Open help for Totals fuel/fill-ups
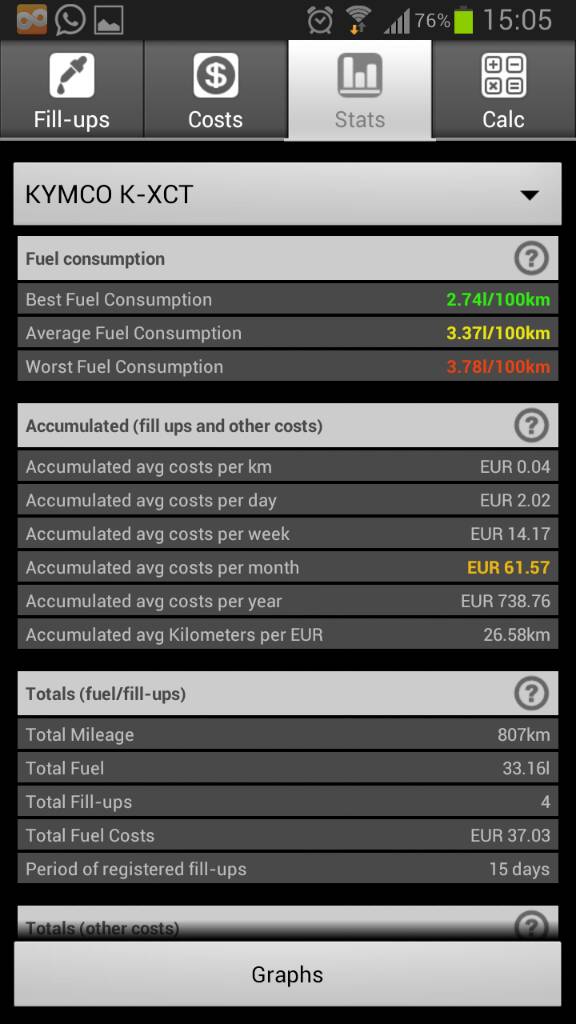This screenshot has height=1024, width=576. coord(531,694)
